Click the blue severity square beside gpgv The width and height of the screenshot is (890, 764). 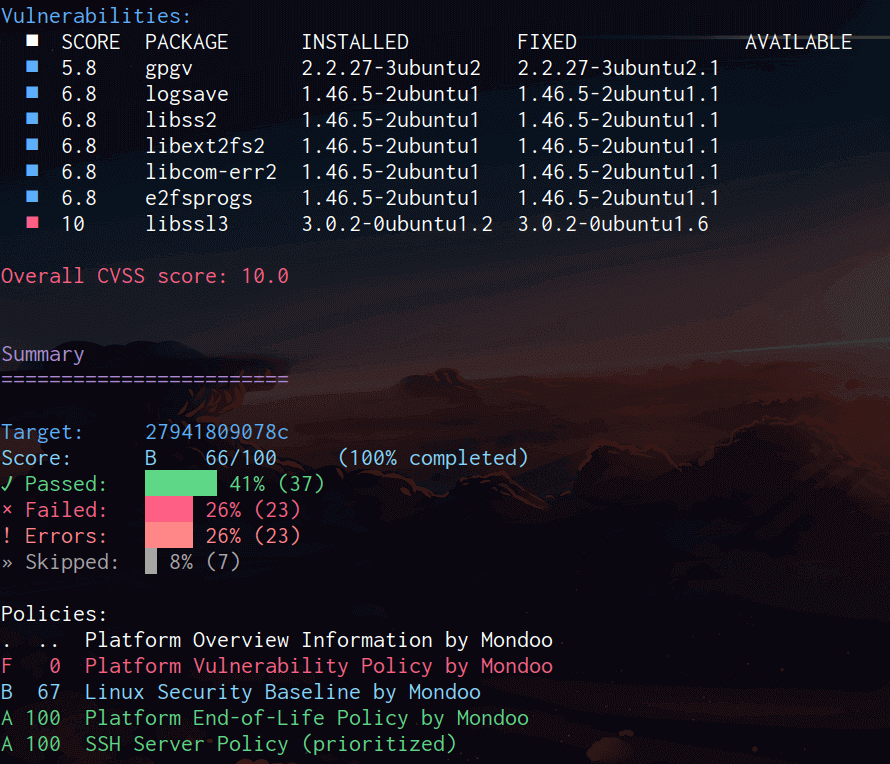point(33,68)
